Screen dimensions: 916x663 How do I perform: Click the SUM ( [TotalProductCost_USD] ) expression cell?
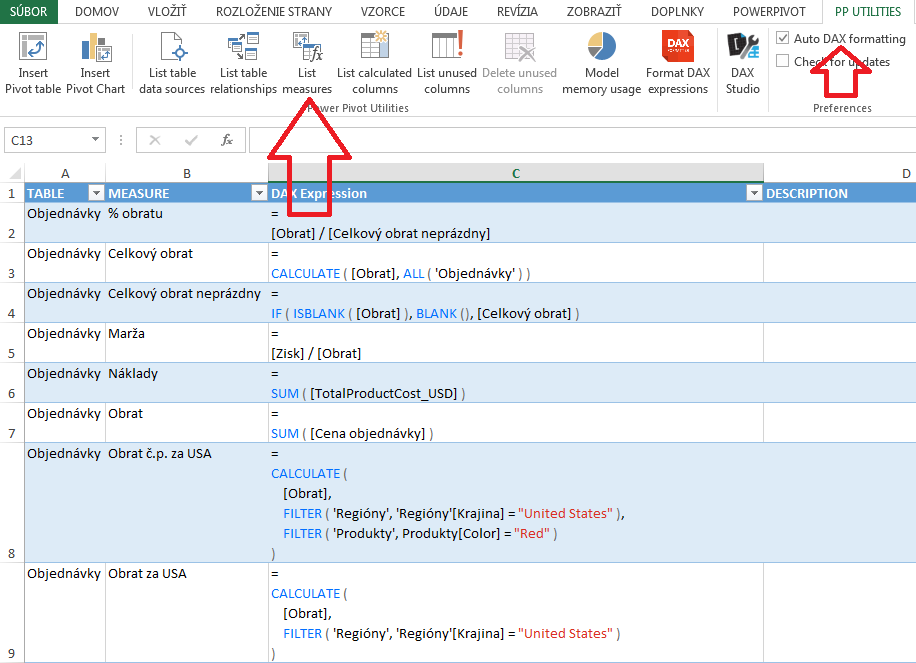click(x=516, y=383)
